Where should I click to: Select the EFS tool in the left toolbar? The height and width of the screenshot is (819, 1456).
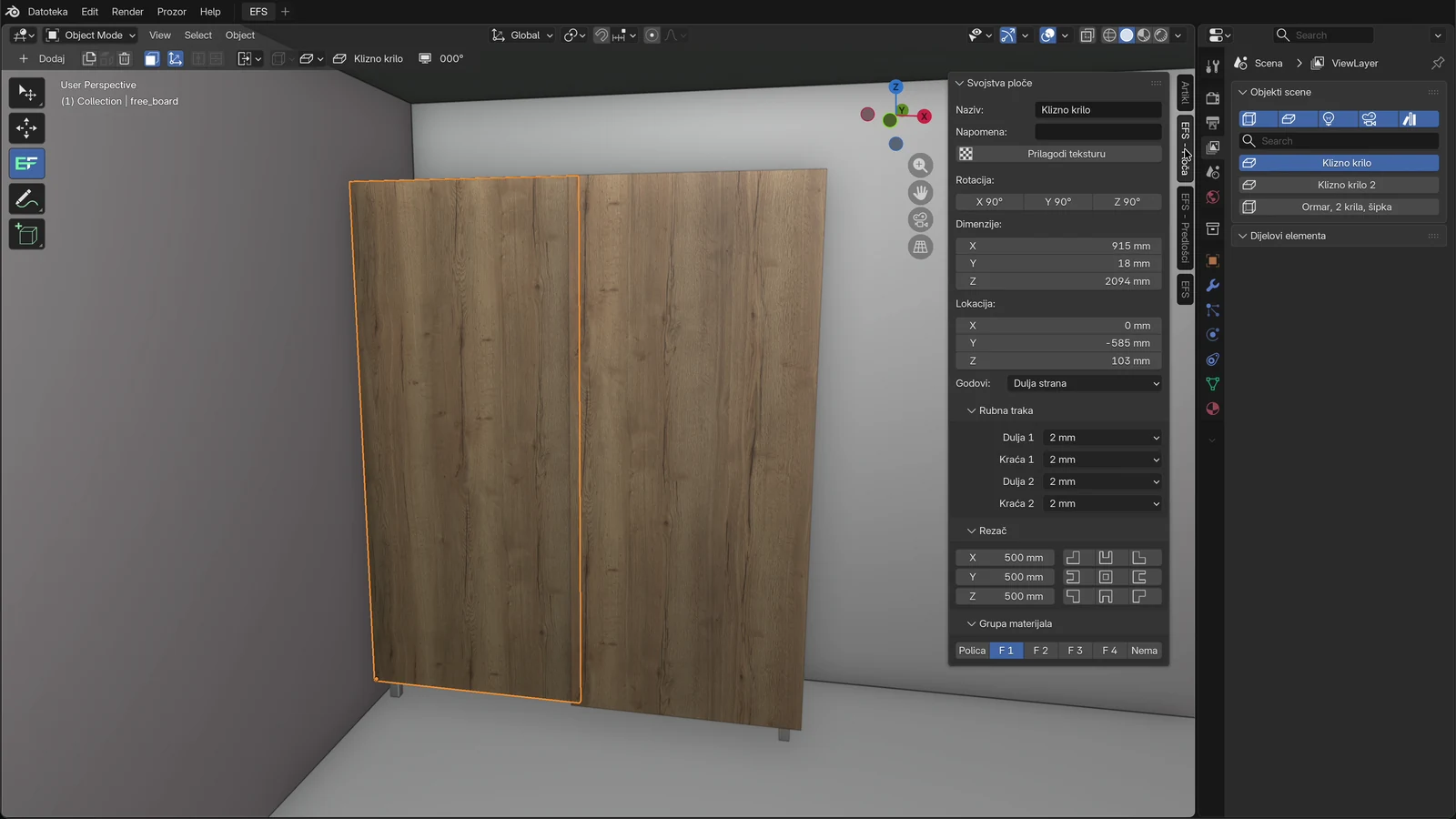pos(26,164)
